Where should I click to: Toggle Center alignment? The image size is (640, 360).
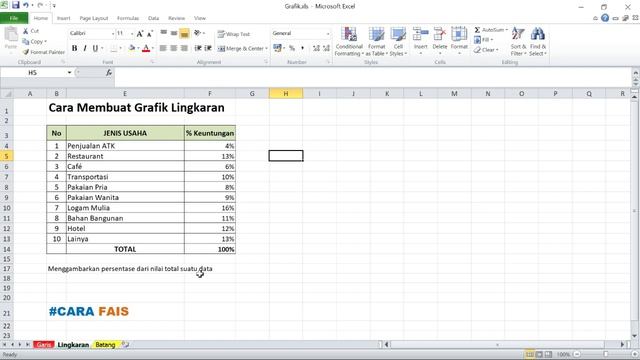tap(174, 48)
